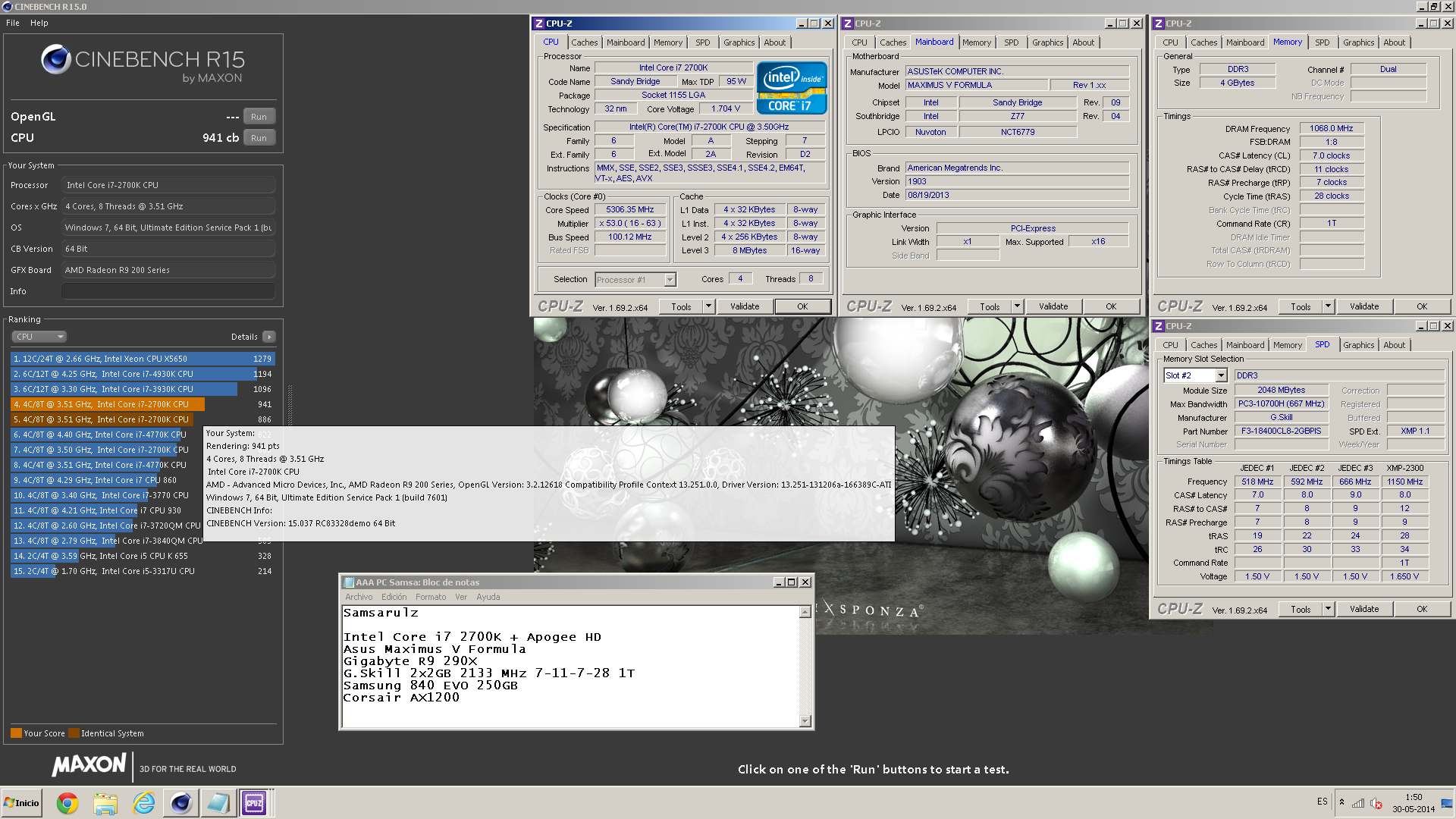Image resolution: width=1456 pixels, height=819 pixels.
Task: Open the About tab in Memory window
Action: coord(1394,42)
